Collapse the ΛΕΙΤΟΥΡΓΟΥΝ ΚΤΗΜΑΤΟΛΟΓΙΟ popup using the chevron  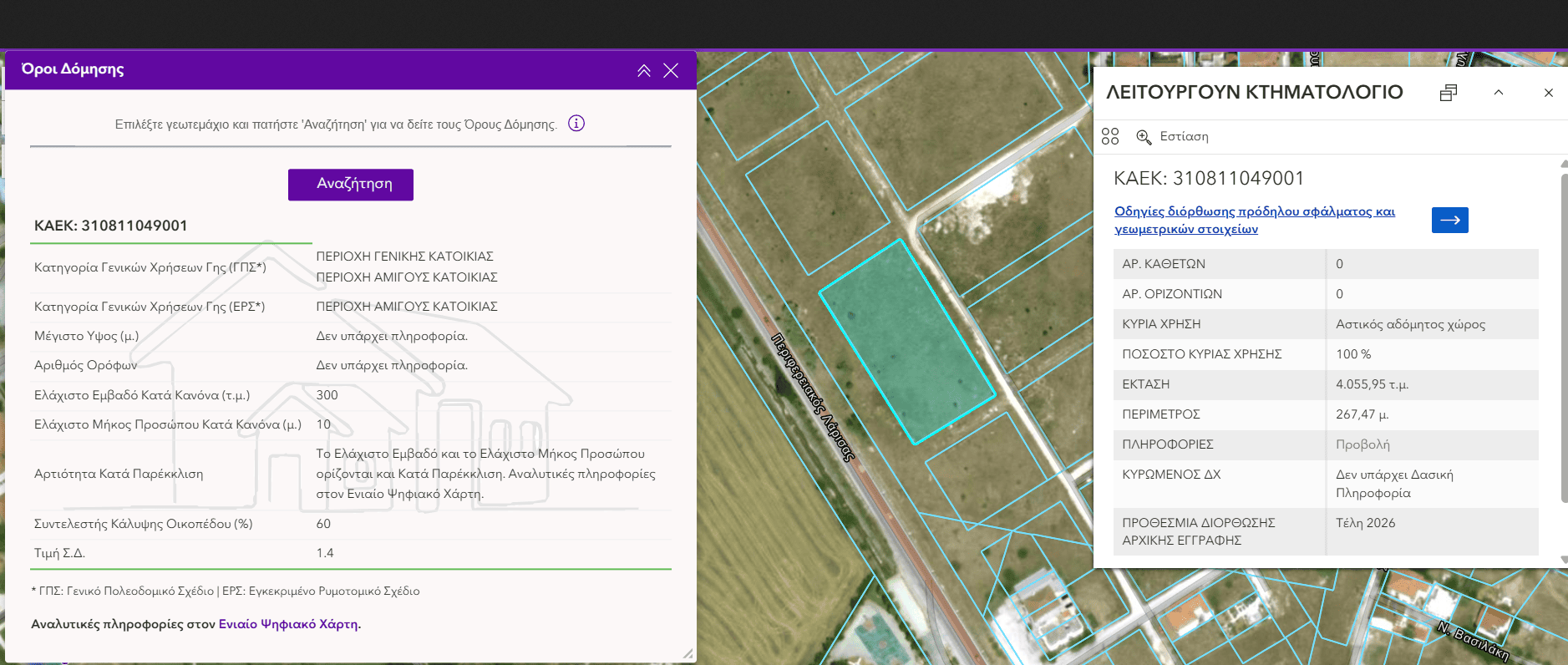1499,93
